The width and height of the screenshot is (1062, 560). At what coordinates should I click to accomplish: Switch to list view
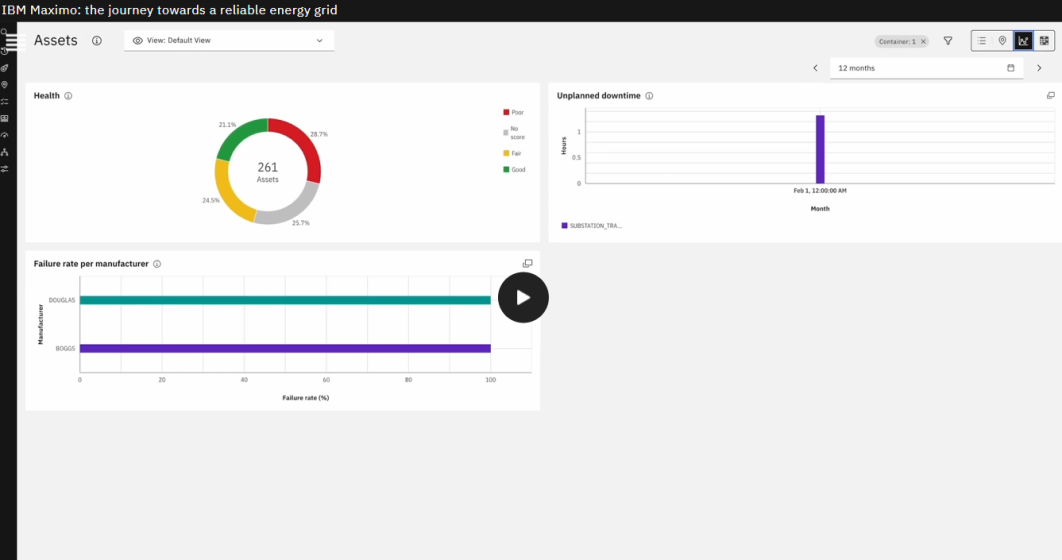click(981, 41)
